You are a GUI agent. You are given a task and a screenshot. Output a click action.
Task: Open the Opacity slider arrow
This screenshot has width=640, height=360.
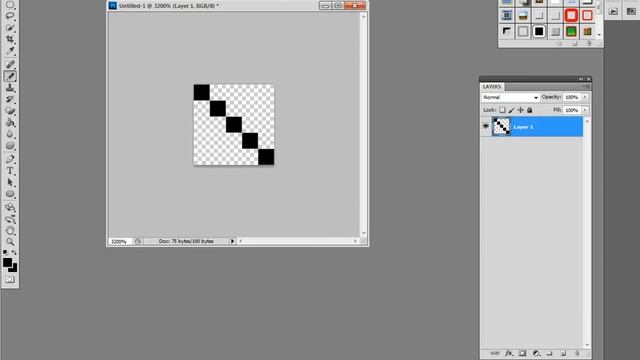[x=585, y=97]
